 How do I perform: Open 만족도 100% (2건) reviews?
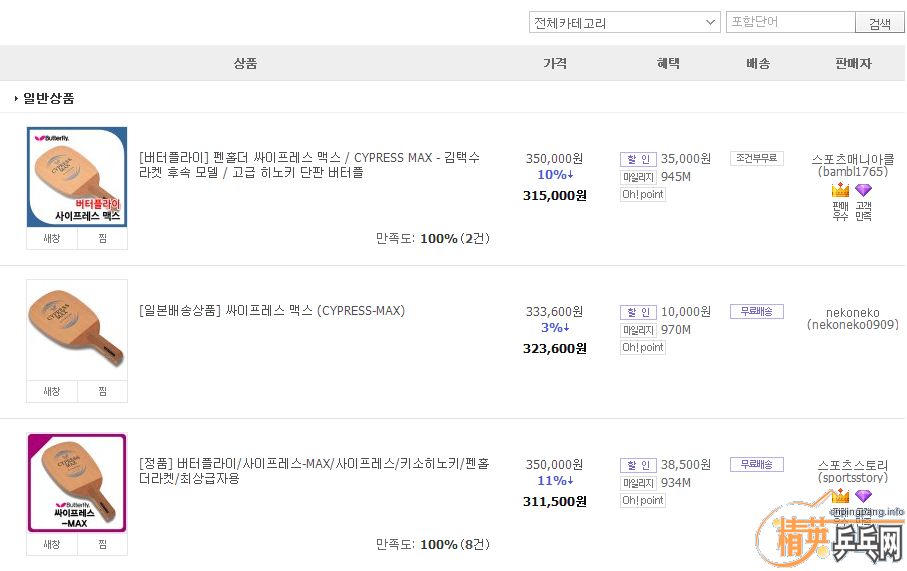433,238
